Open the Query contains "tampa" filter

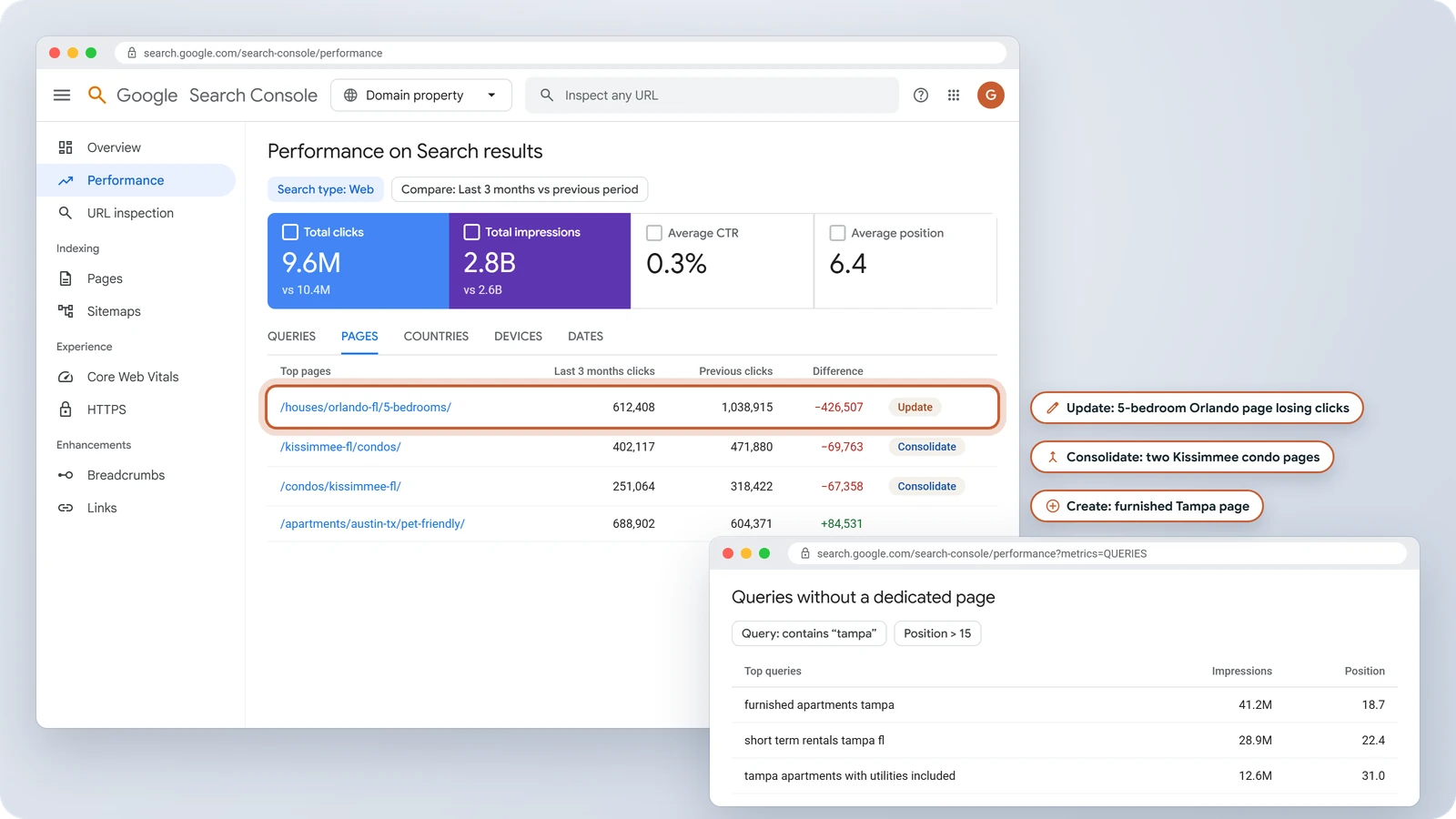[809, 633]
